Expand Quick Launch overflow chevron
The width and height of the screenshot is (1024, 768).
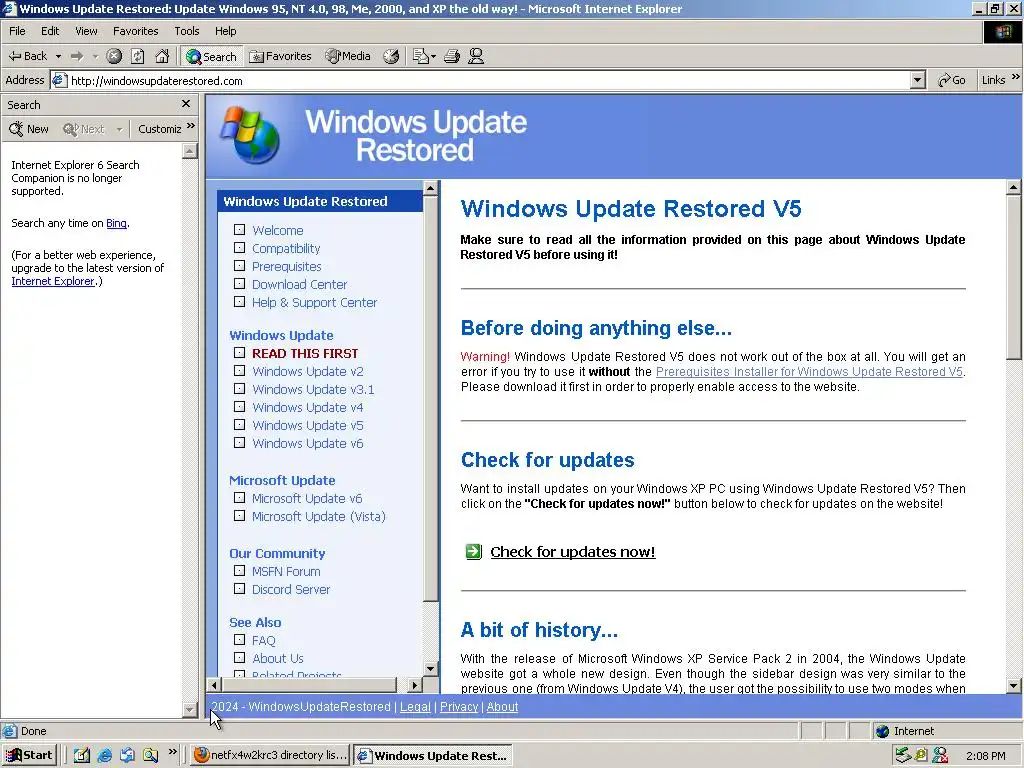(x=172, y=752)
